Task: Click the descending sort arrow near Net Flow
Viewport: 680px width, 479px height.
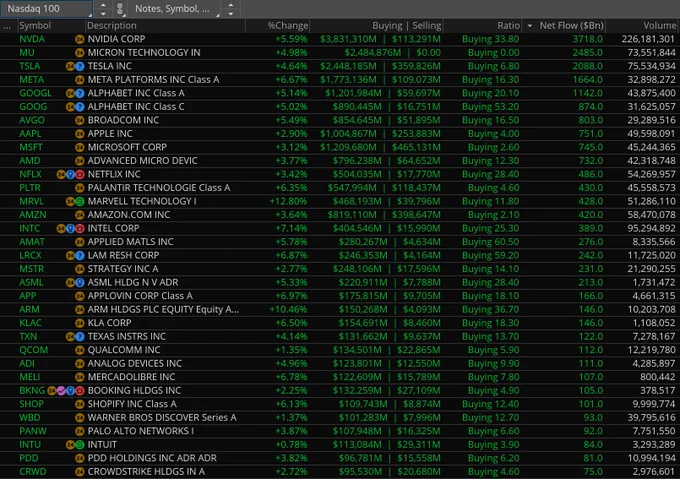Action: click(x=530, y=26)
